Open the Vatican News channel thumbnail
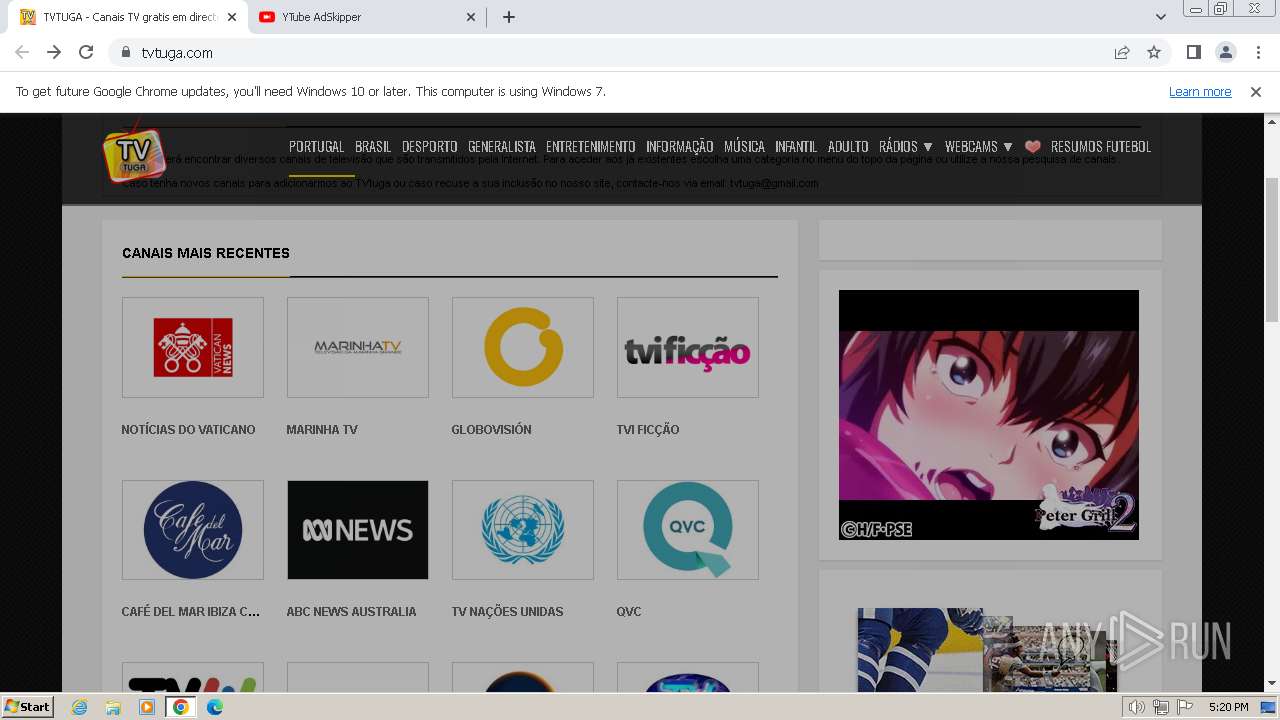 click(193, 347)
